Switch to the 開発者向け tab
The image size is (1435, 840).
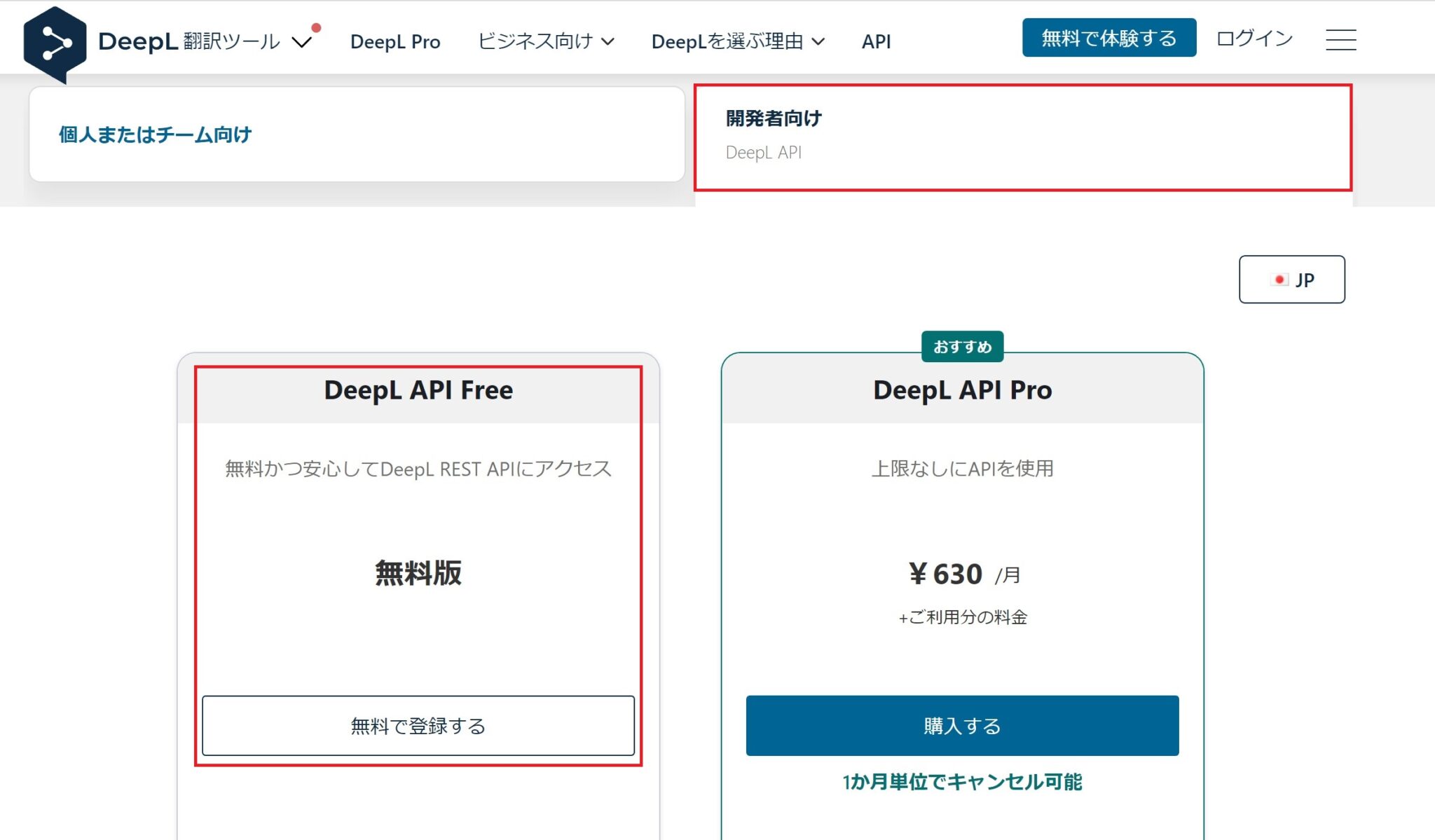[x=773, y=118]
